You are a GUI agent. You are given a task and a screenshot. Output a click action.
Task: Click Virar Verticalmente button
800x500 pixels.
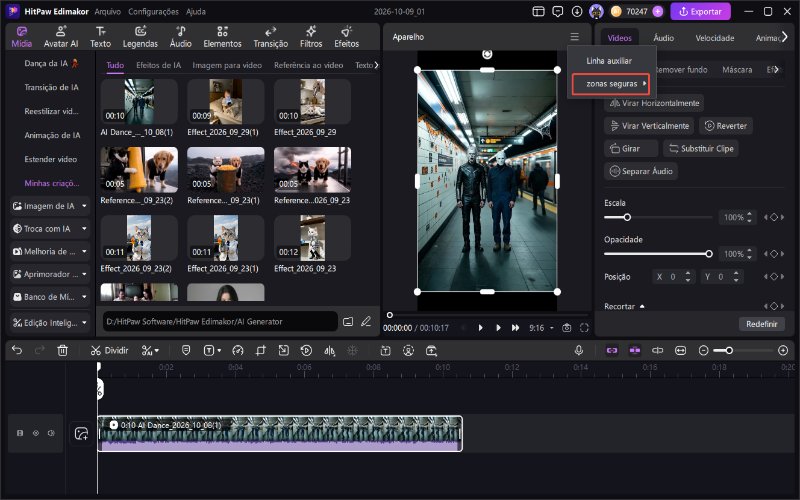(x=650, y=126)
